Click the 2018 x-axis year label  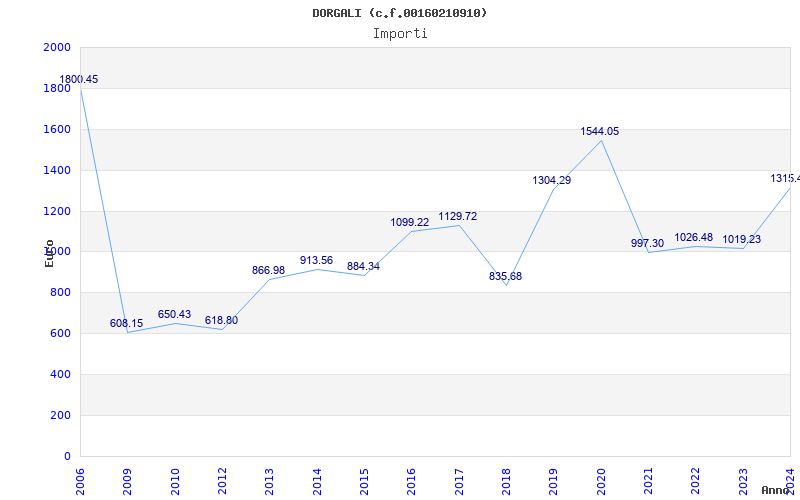coord(506,481)
